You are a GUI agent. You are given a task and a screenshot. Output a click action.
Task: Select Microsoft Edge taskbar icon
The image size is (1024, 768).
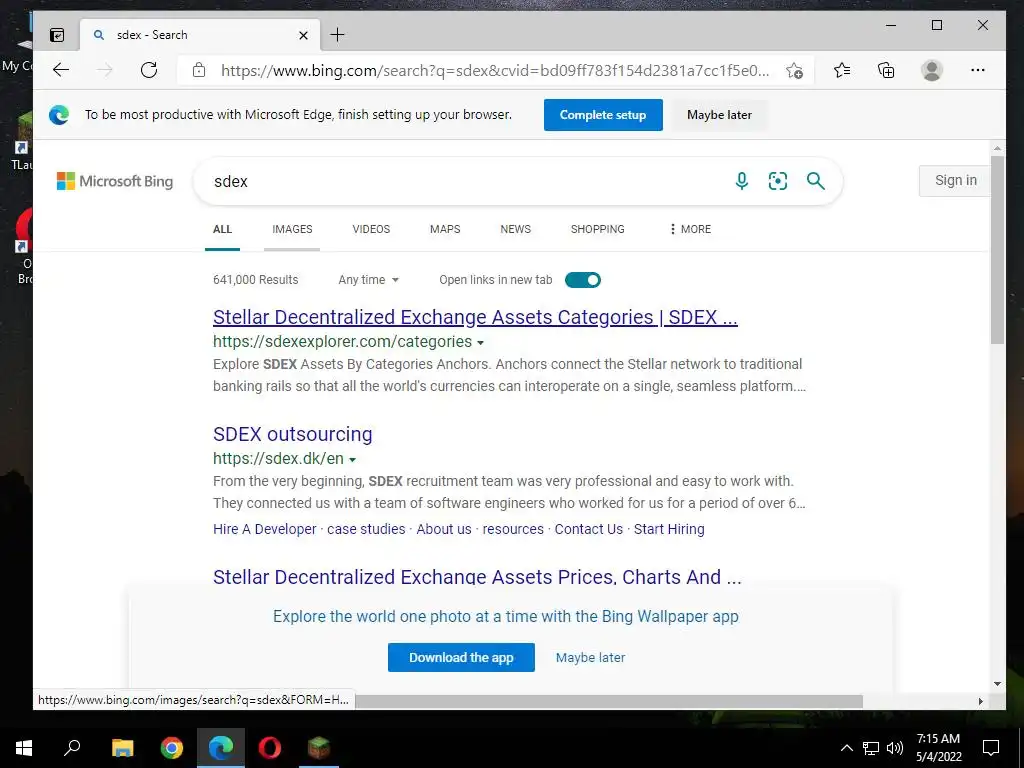pyautogui.click(x=221, y=748)
